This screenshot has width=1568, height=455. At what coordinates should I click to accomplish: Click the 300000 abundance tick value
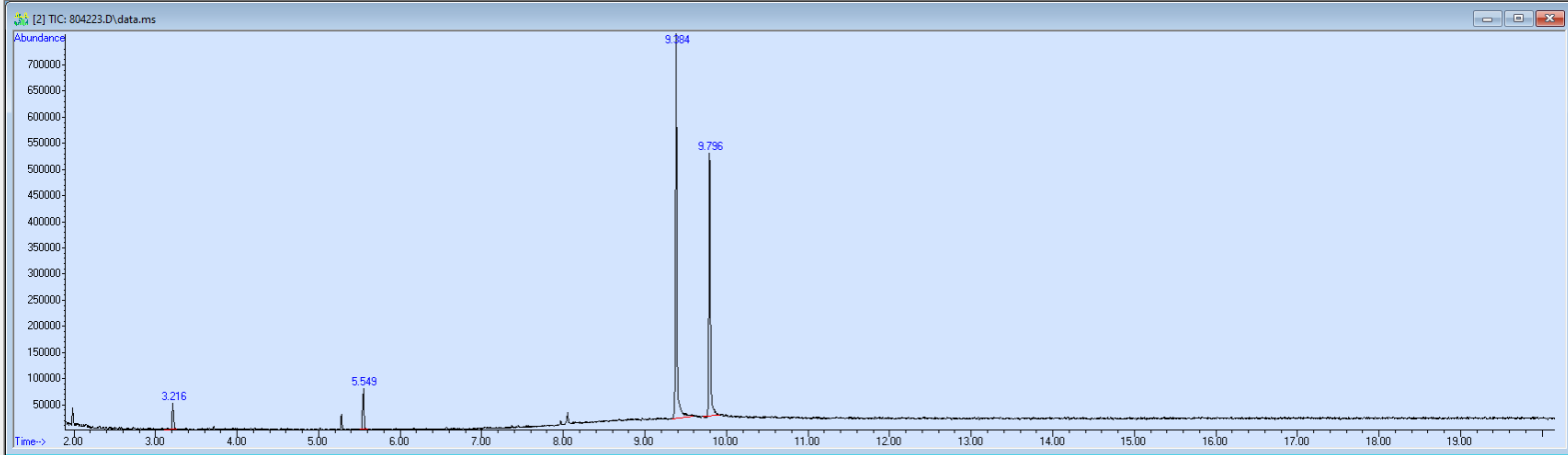coord(43,273)
